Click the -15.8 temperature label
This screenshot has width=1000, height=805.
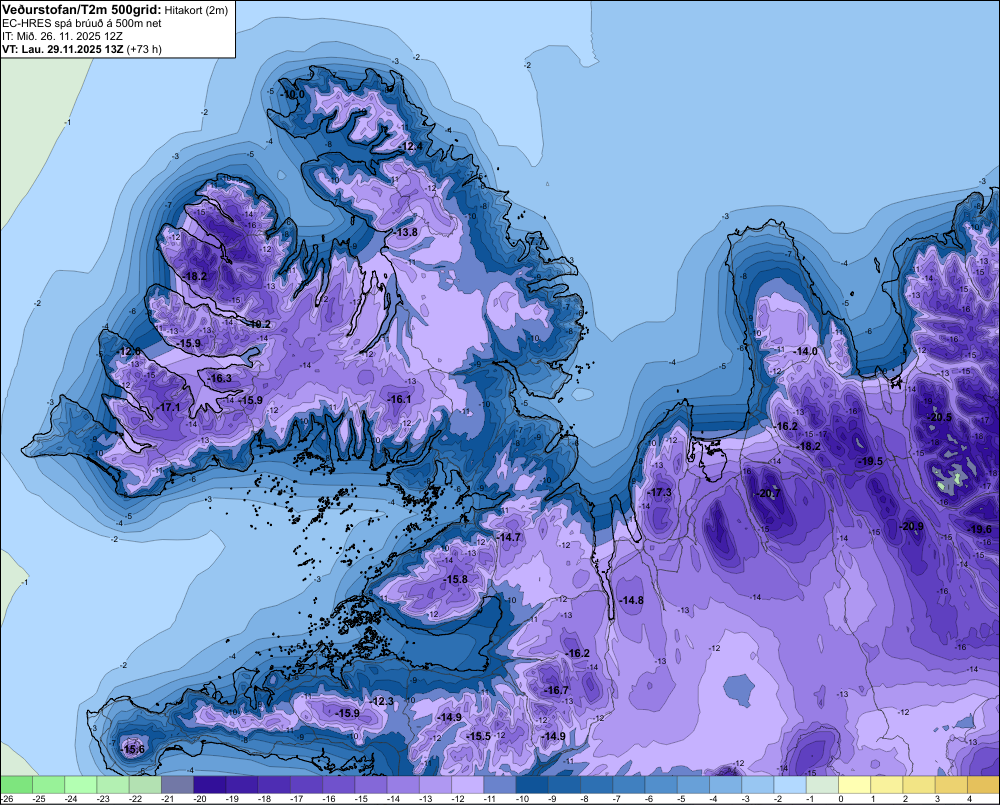point(455,579)
